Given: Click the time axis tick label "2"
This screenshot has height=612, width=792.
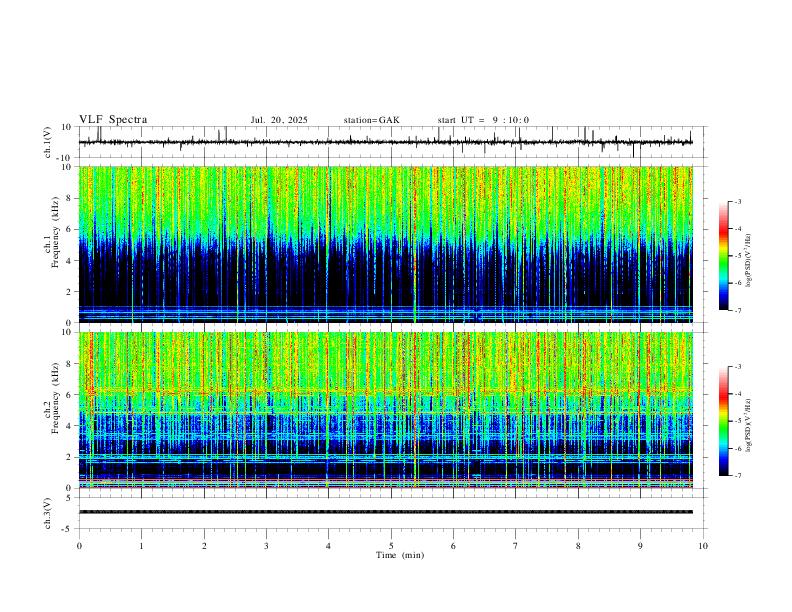Looking at the screenshot, I should point(204,546).
